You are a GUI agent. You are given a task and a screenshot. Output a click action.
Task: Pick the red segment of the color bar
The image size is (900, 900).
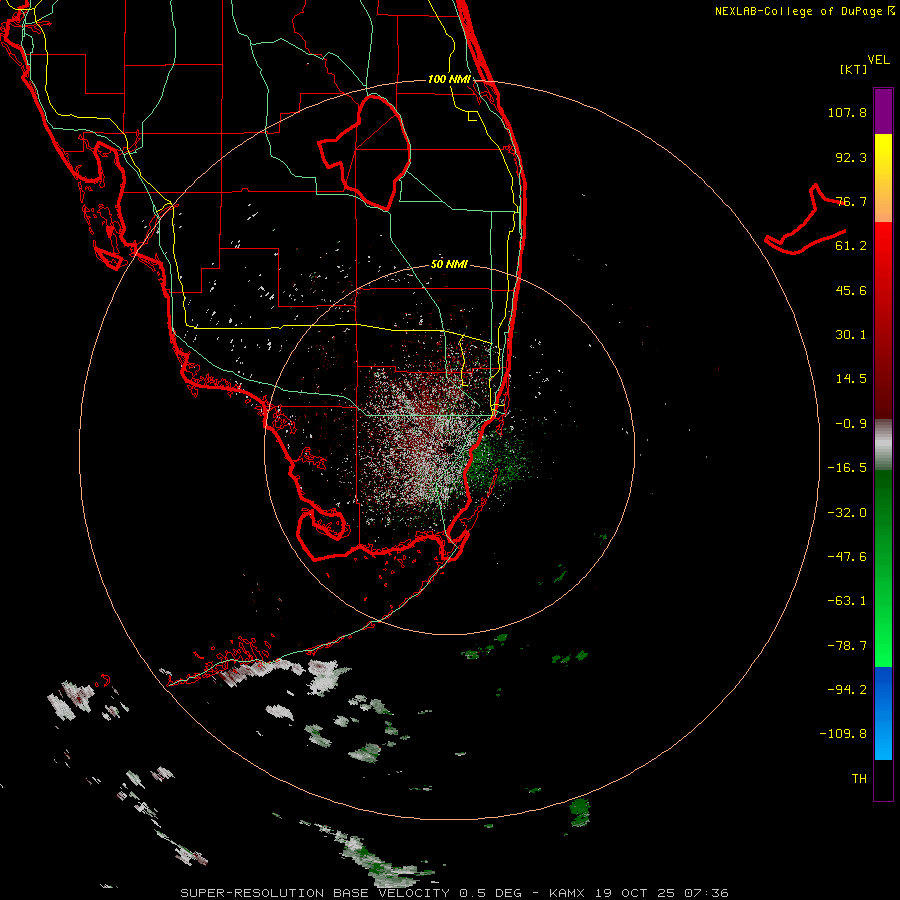883,320
